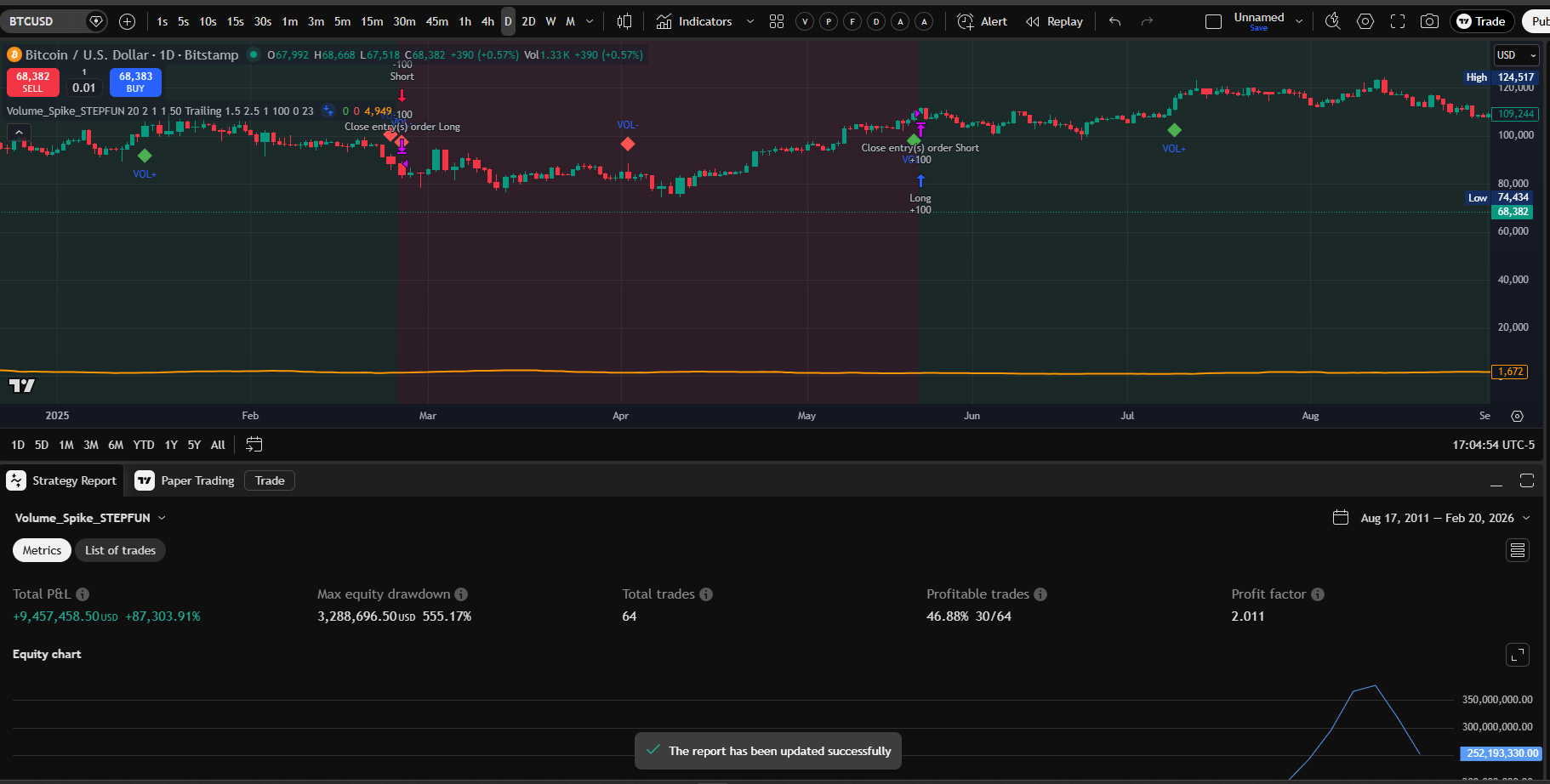Image resolution: width=1550 pixels, height=784 pixels.
Task: Collapse the Volume_Spike_STEPFUN indicator legend
Action: (19, 131)
